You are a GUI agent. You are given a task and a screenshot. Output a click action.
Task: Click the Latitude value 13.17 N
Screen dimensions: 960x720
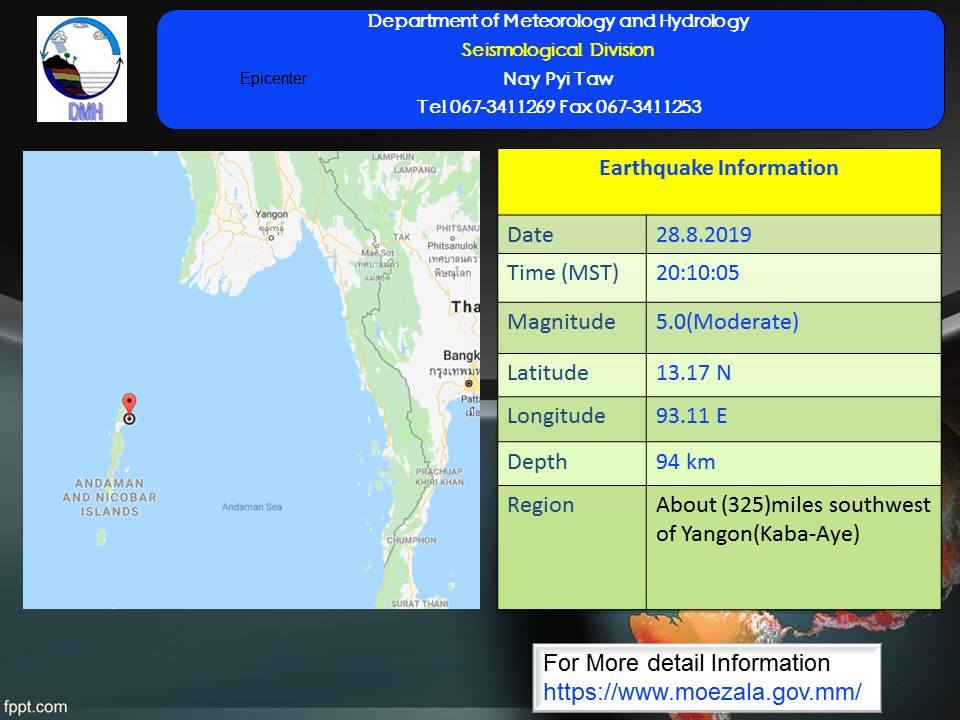[x=694, y=373]
